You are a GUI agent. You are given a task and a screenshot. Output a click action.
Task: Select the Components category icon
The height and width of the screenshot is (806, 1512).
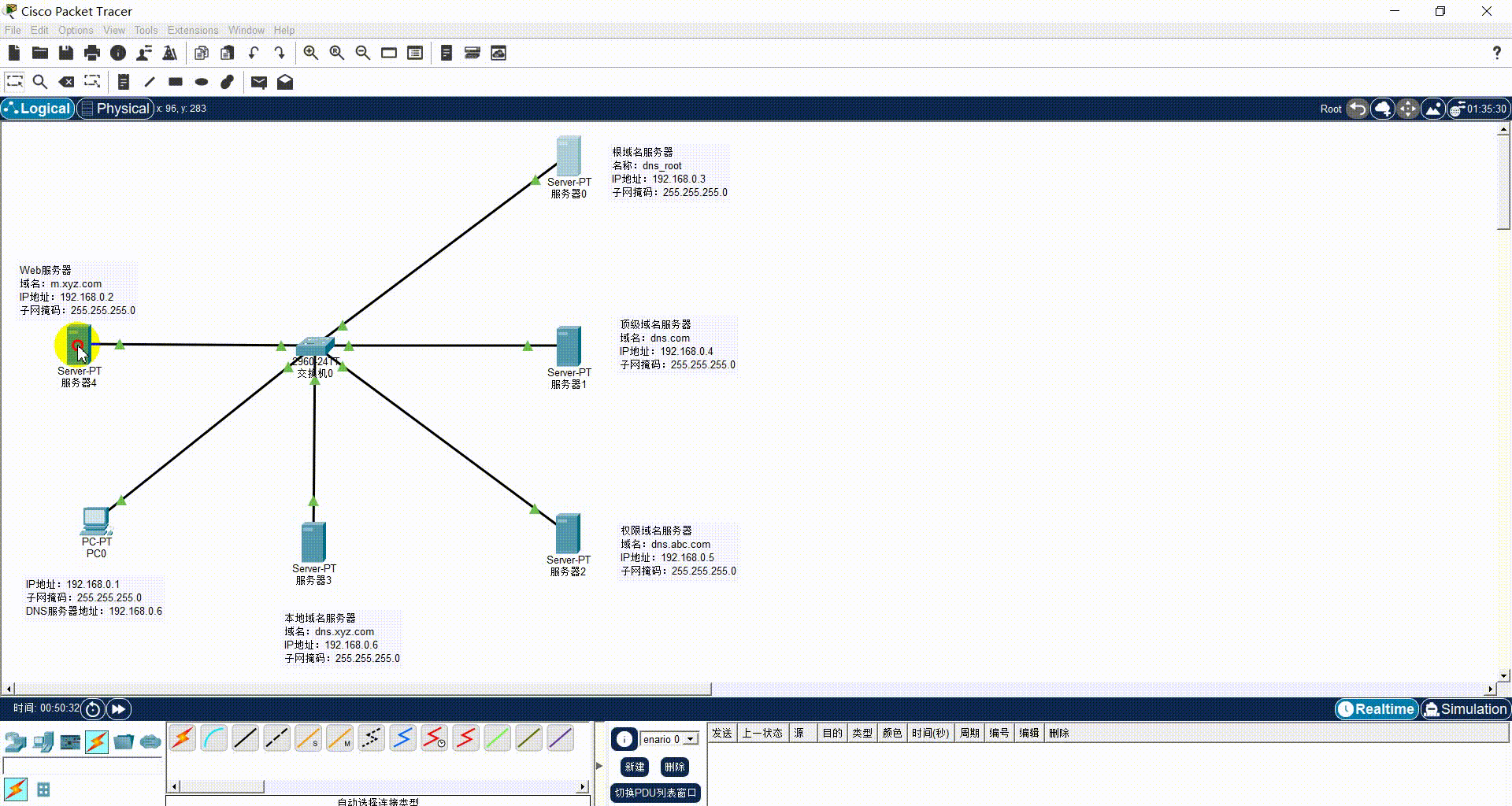tap(70, 741)
